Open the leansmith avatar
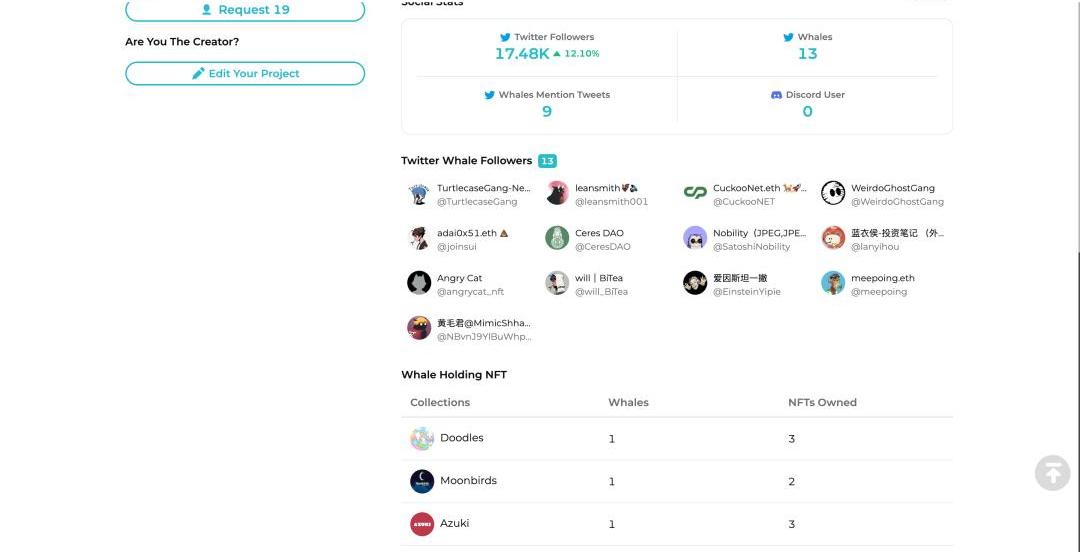The image size is (1080, 552). [x=557, y=193]
